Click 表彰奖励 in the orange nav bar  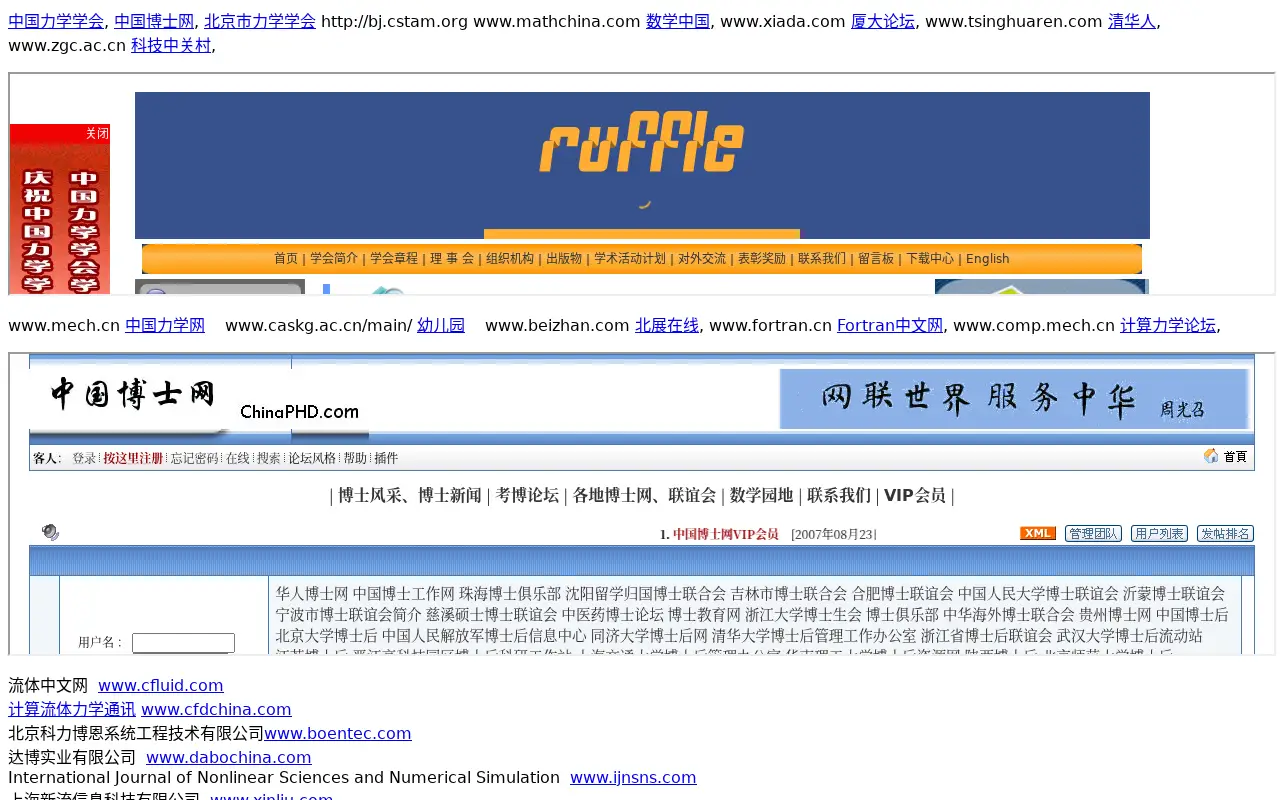(762, 258)
